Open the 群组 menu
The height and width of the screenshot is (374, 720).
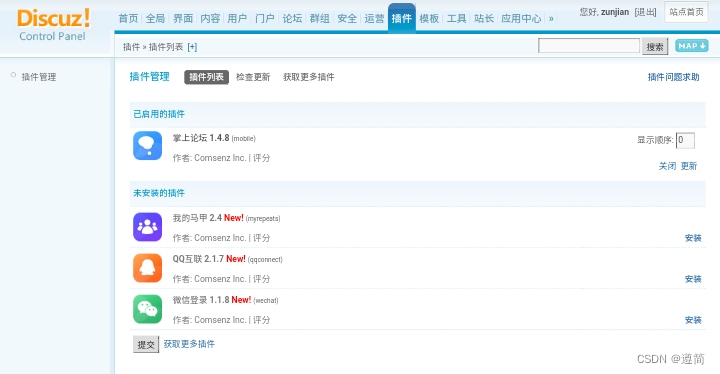[x=320, y=18]
